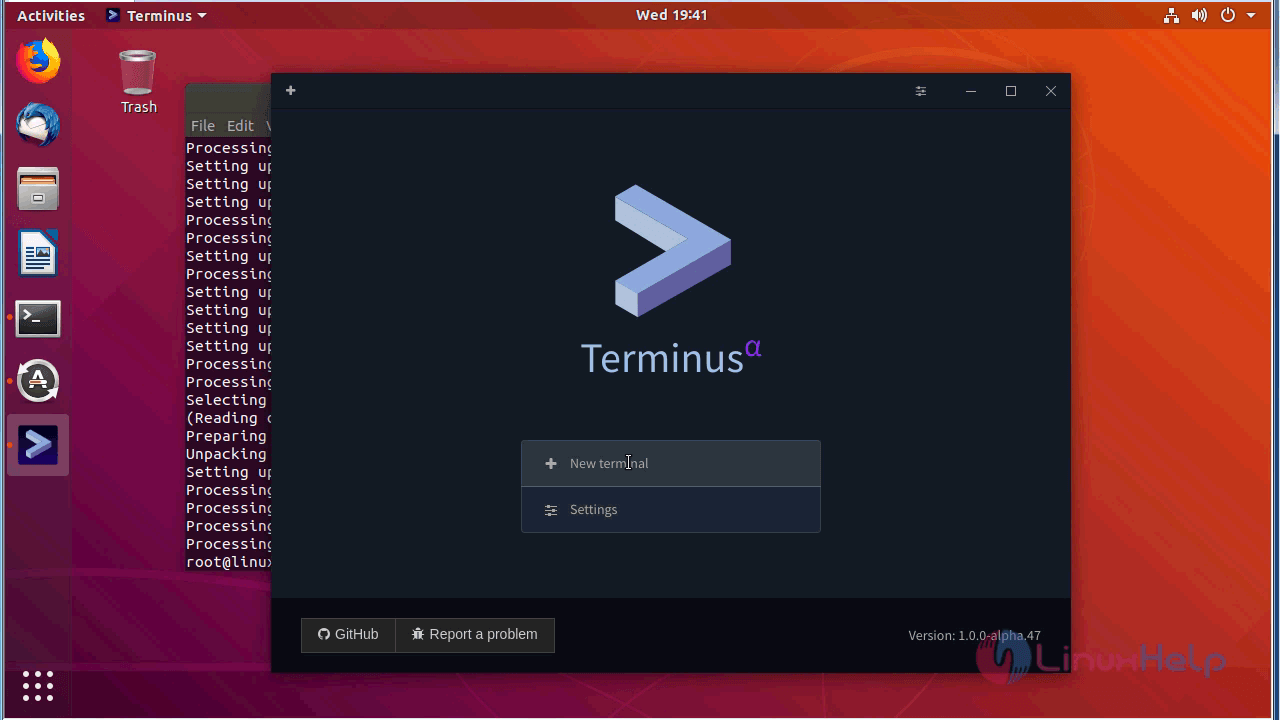1280x720 pixels.
Task: Open Settings from the welcome list
Action: pos(671,510)
